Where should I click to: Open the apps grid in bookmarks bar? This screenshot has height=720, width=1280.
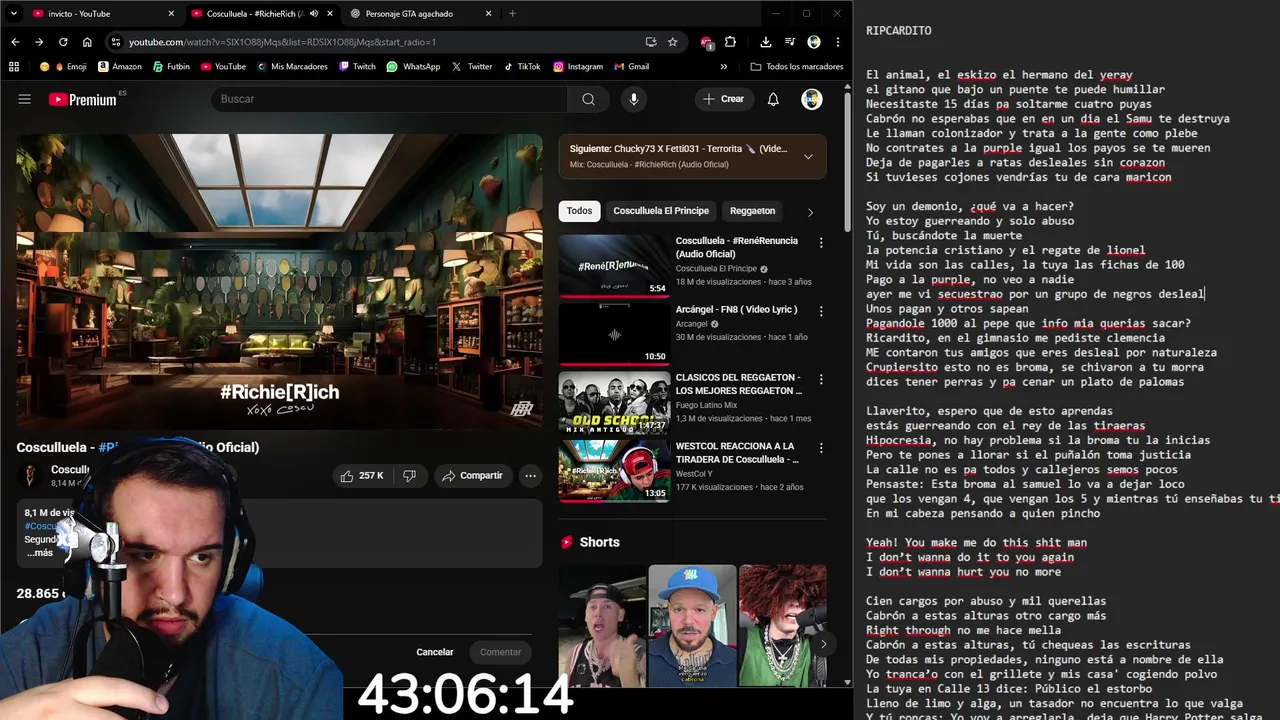coord(14,67)
